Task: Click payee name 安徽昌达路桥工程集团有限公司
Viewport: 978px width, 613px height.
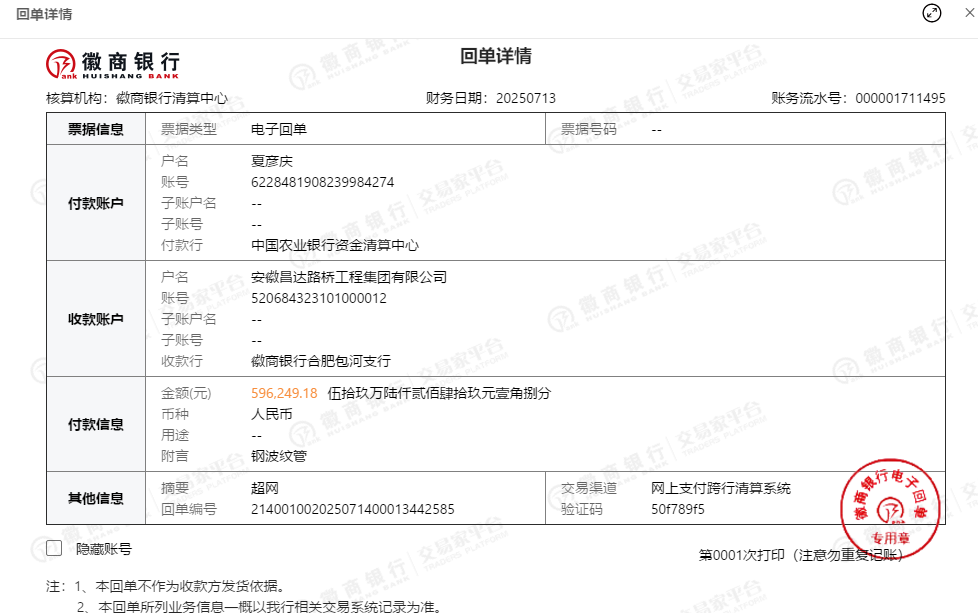Action: pyautogui.click(x=348, y=277)
